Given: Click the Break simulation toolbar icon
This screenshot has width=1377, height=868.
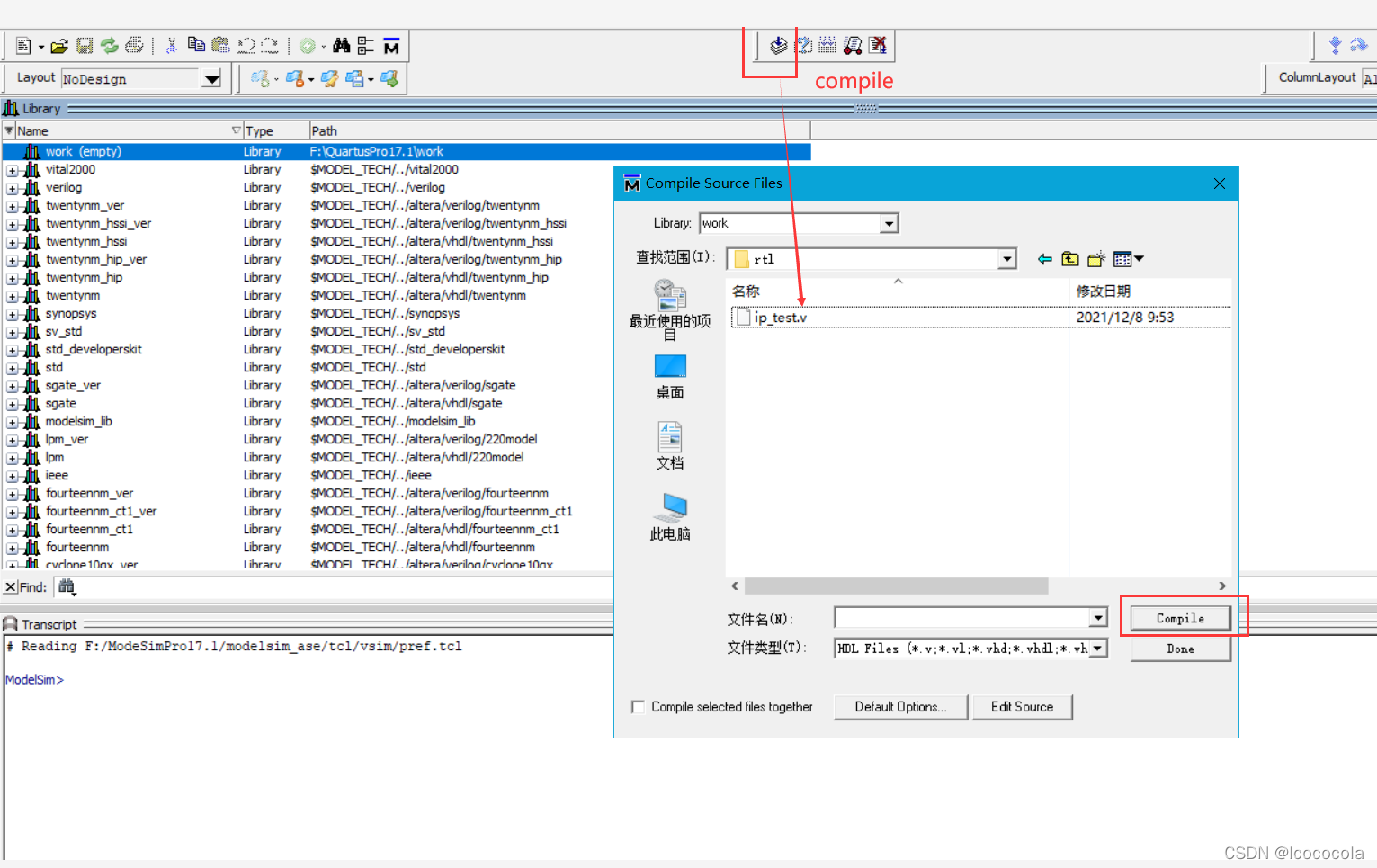Looking at the screenshot, I should coord(878,45).
